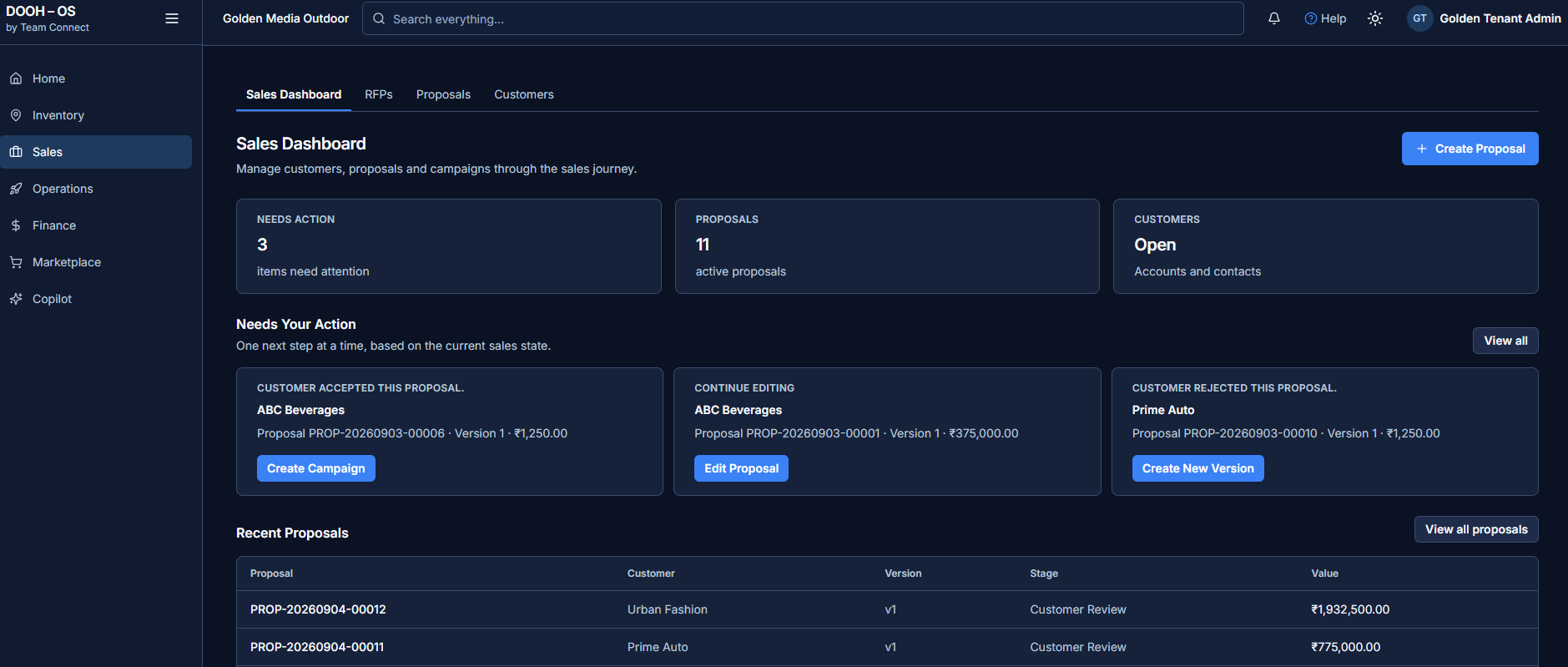This screenshot has width=1568, height=667.
Task: Click the ₹1,932,500.00 value cell
Action: coord(1350,609)
